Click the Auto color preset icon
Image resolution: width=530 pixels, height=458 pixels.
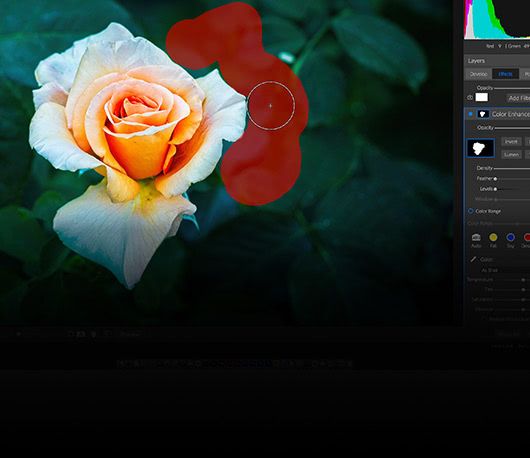476,237
